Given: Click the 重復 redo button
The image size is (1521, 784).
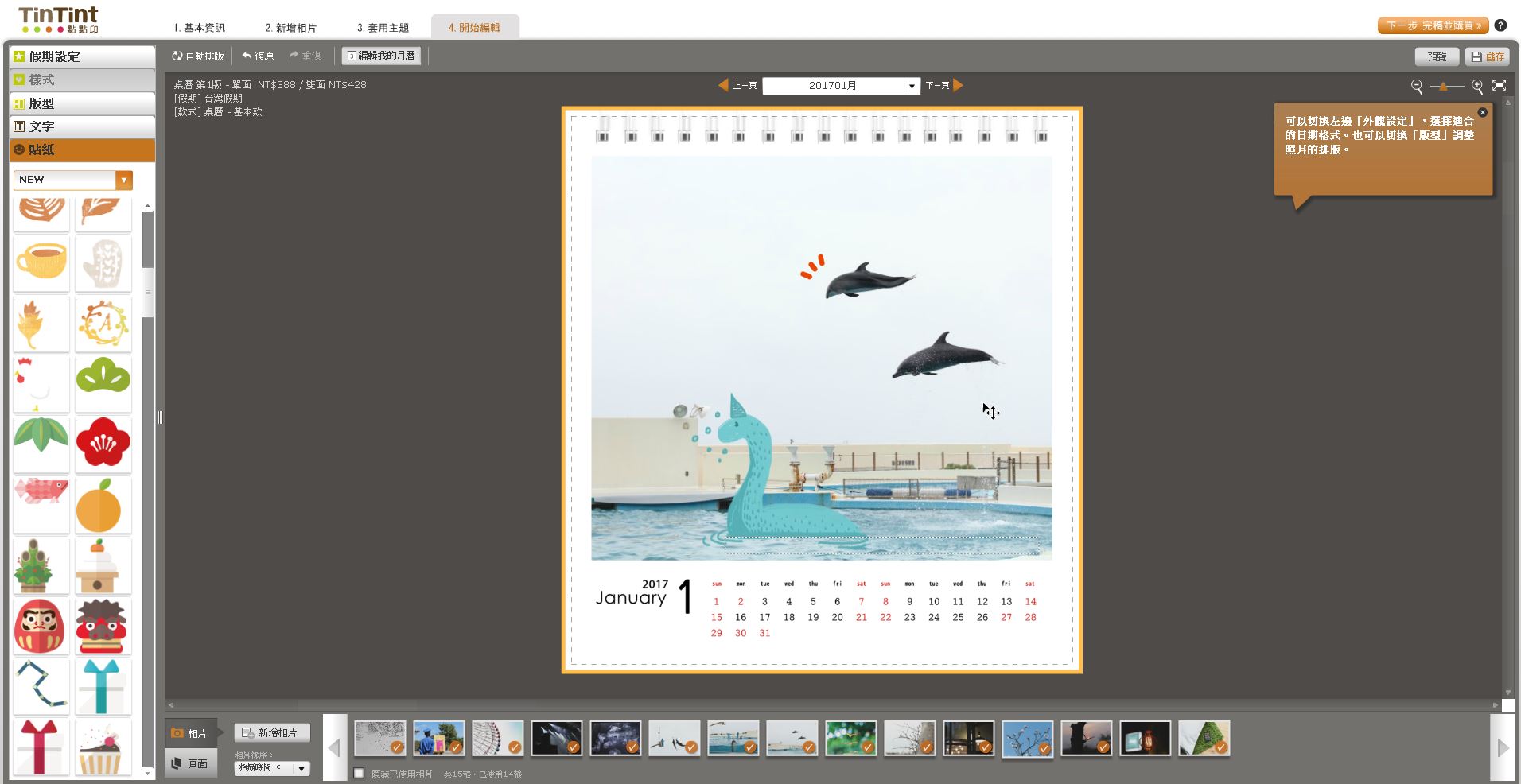Looking at the screenshot, I should tap(305, 56).
